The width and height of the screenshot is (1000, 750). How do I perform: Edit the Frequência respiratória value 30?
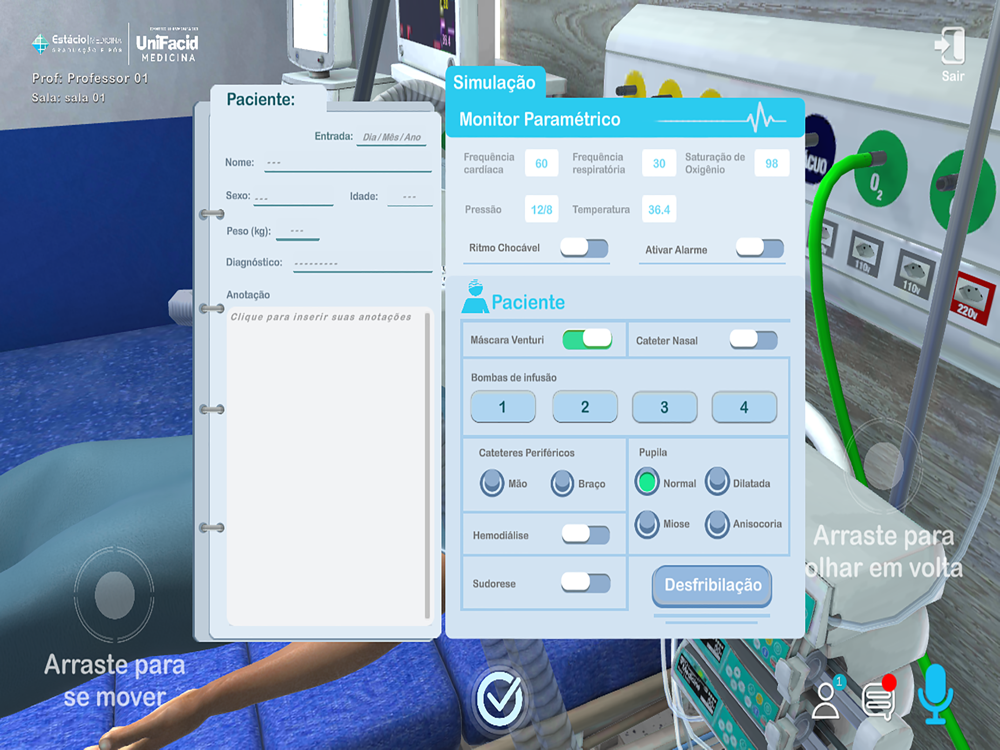click(x=659, y=163)
